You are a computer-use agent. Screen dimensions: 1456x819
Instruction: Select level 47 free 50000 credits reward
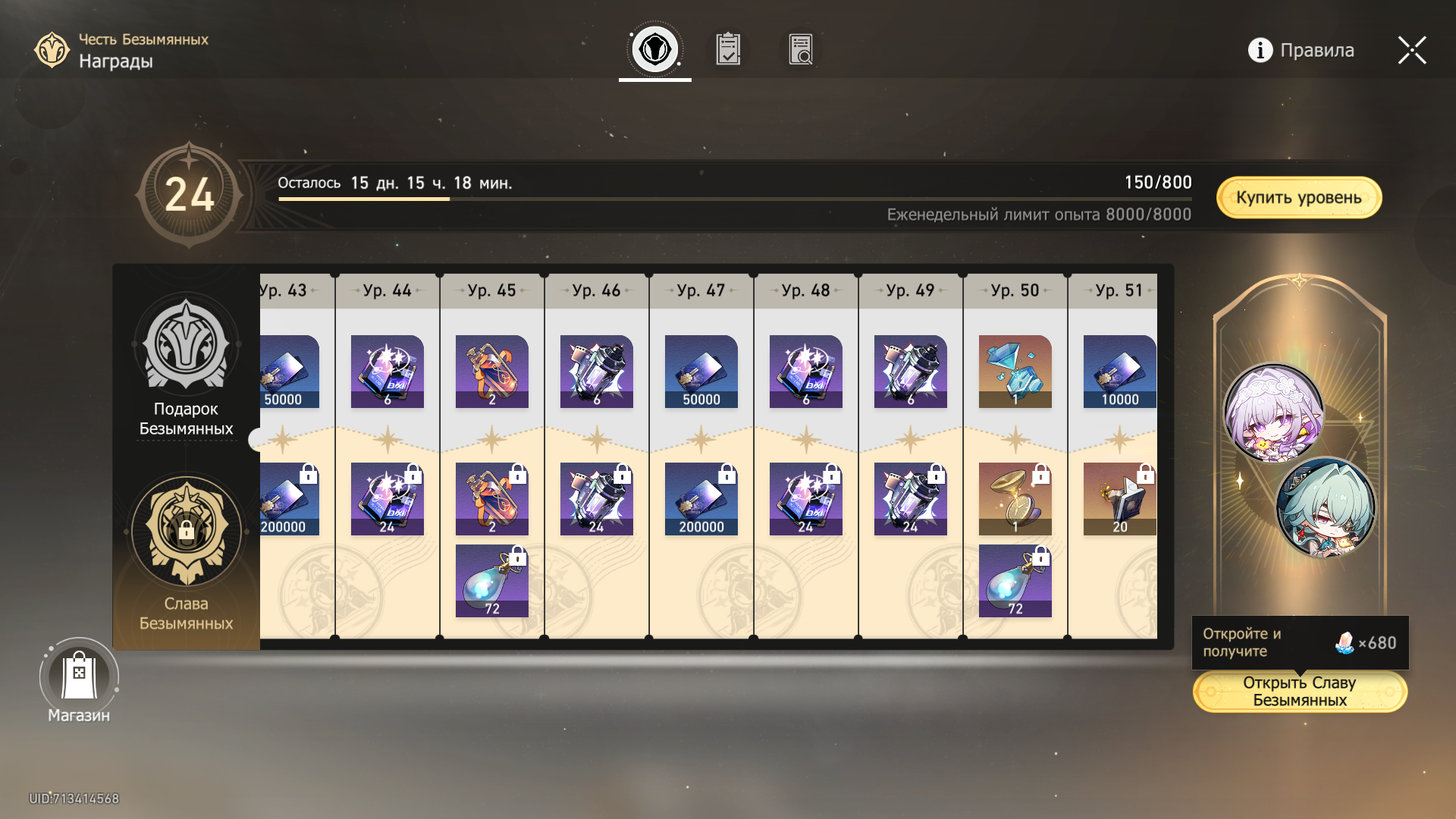(701, 372)
